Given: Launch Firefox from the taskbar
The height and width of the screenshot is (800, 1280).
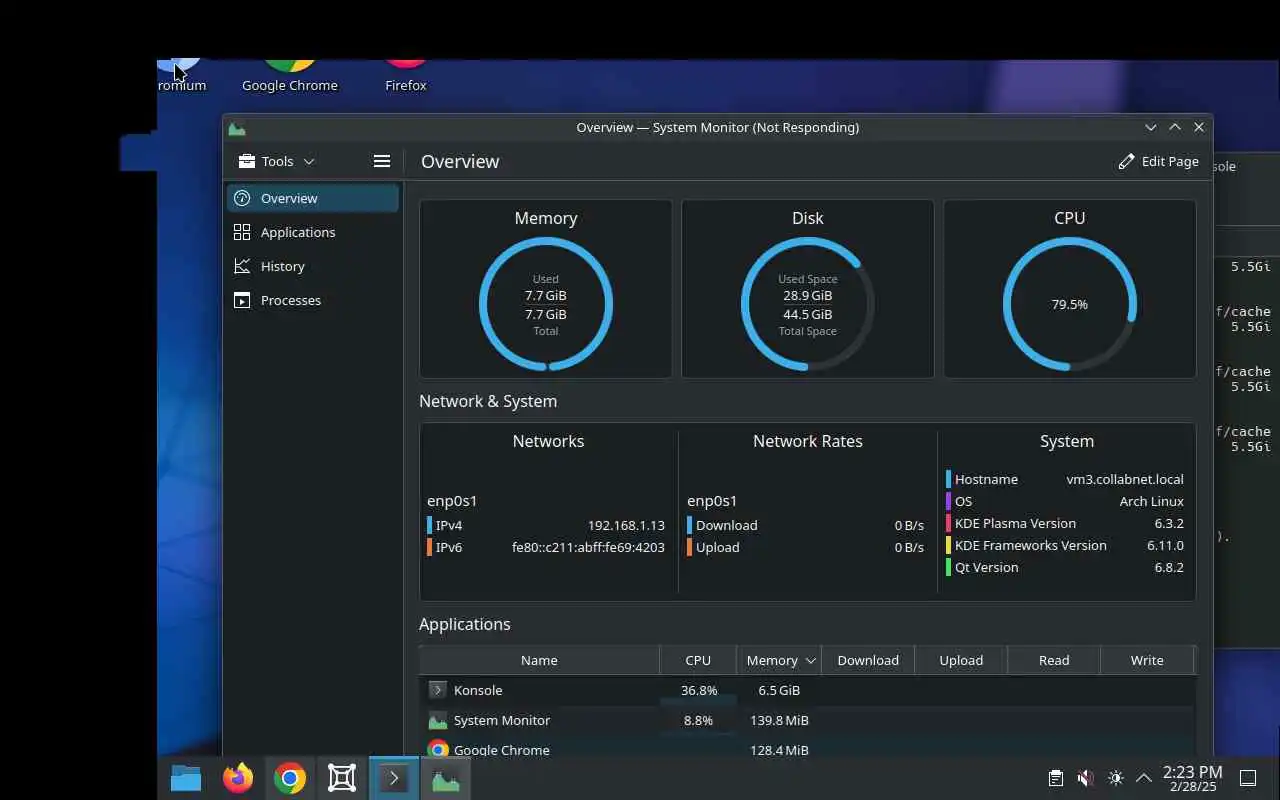Looking at the screenshot, I should tap(238, 778).
